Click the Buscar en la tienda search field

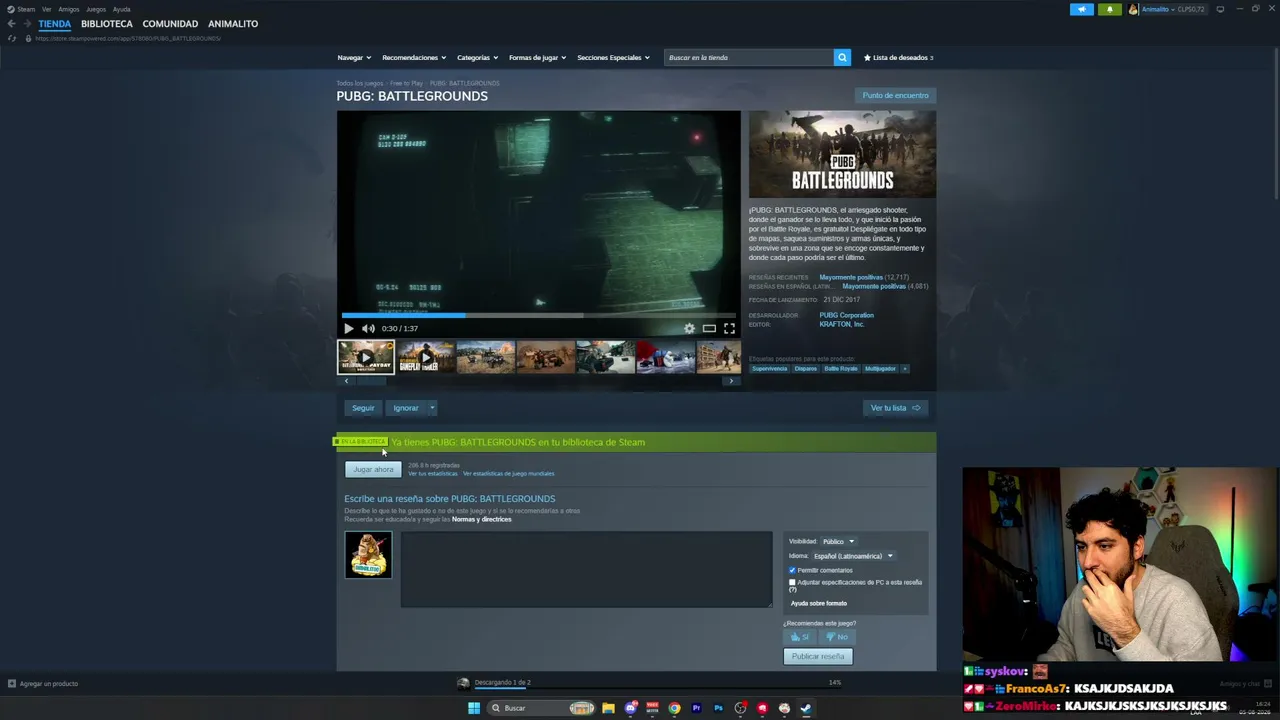749,57
